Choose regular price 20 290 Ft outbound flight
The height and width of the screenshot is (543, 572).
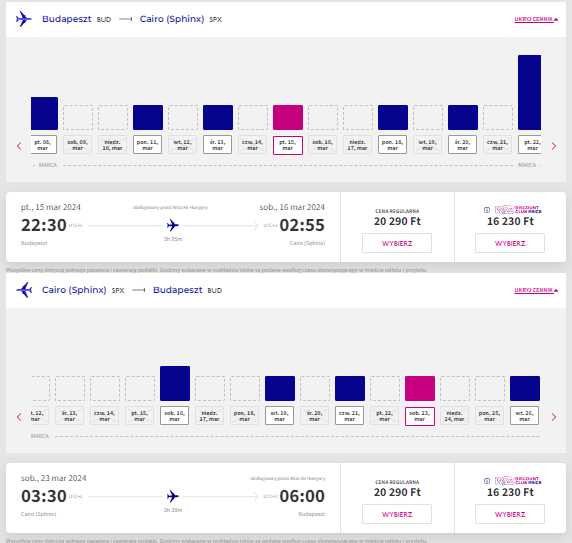click(397, 243)
